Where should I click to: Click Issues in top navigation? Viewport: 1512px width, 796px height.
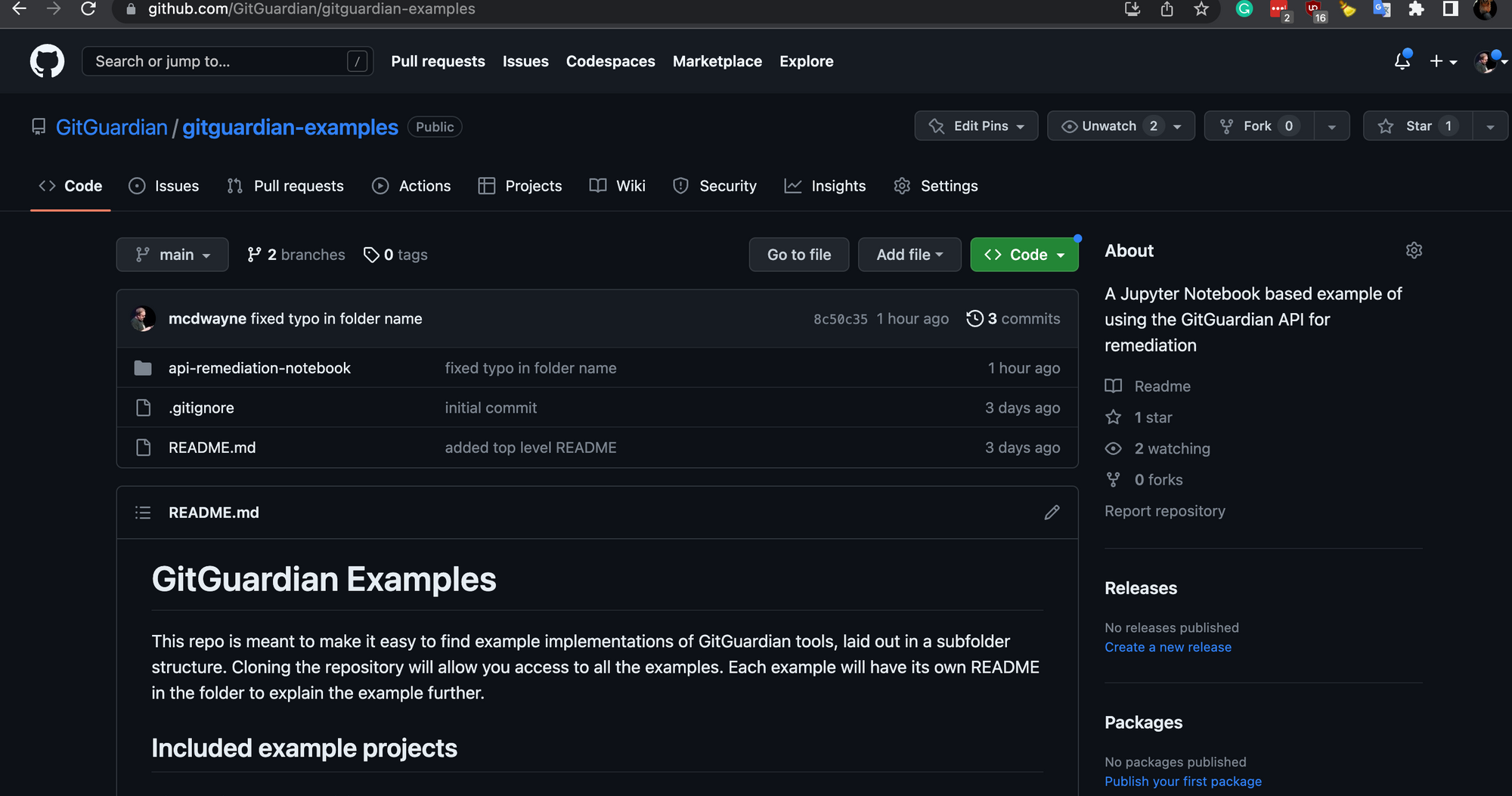[x=525, y=61]
